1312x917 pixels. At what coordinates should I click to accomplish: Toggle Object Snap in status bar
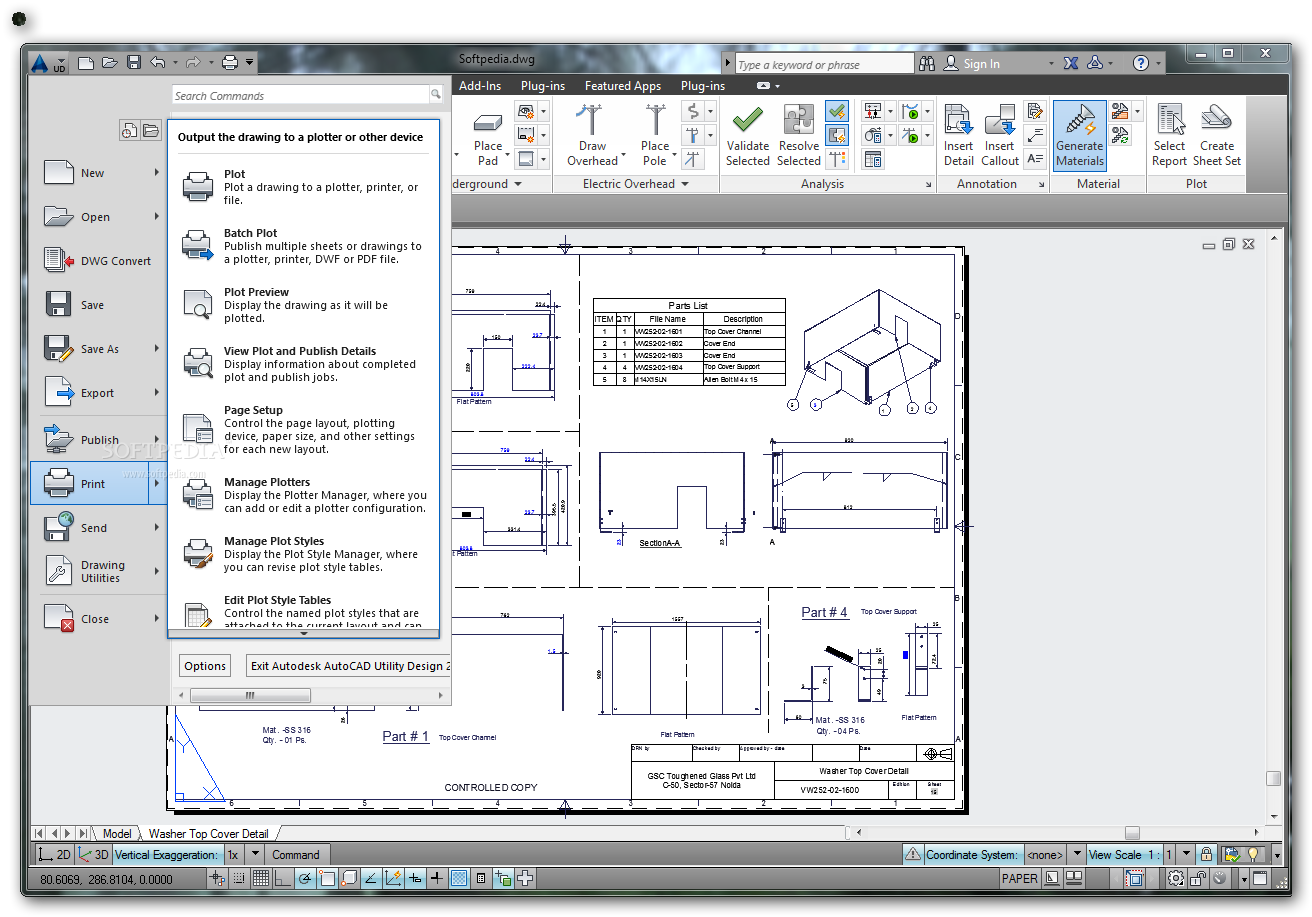[326, 879]
